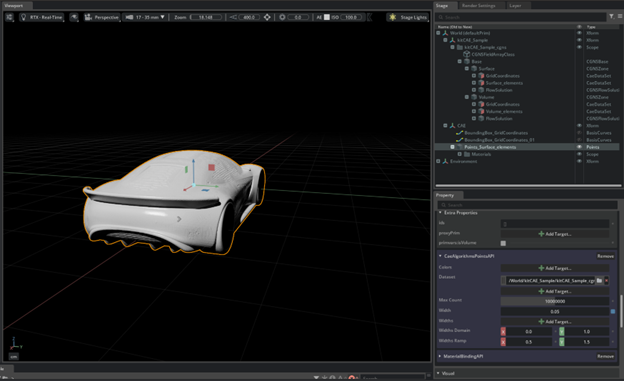Screen dimensions: 624x381
Task: Switch to the Viewport tab
Action: (x=14, y=6)
